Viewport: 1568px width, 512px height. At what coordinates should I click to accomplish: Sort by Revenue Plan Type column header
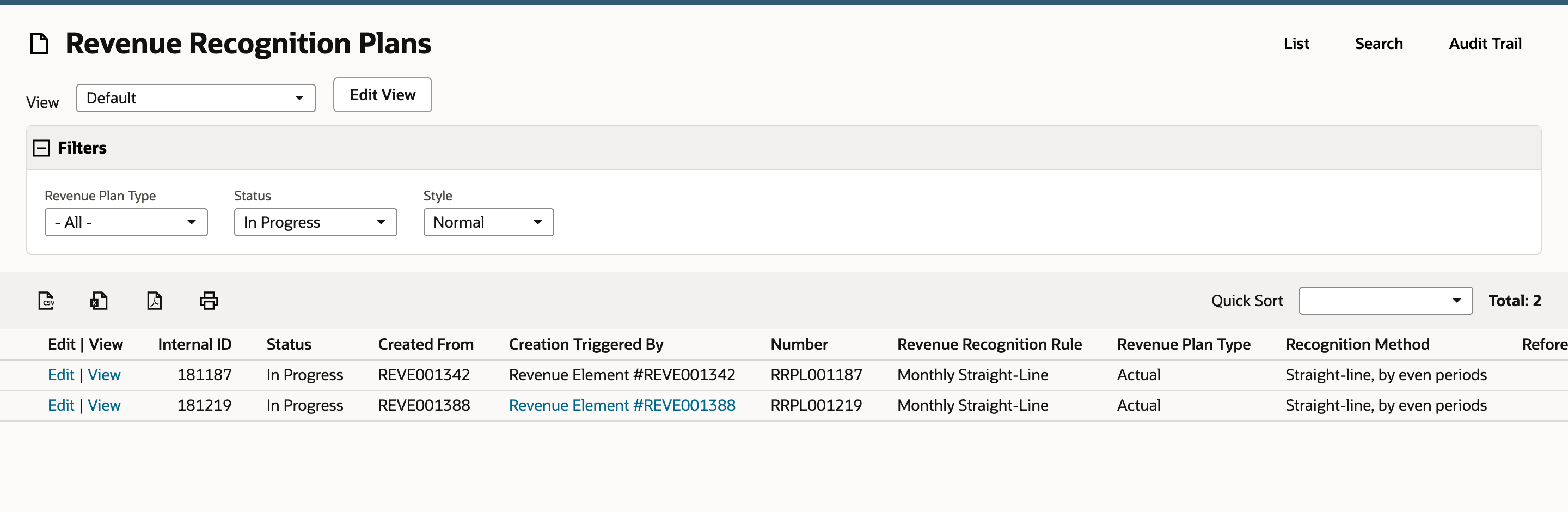1183,345
